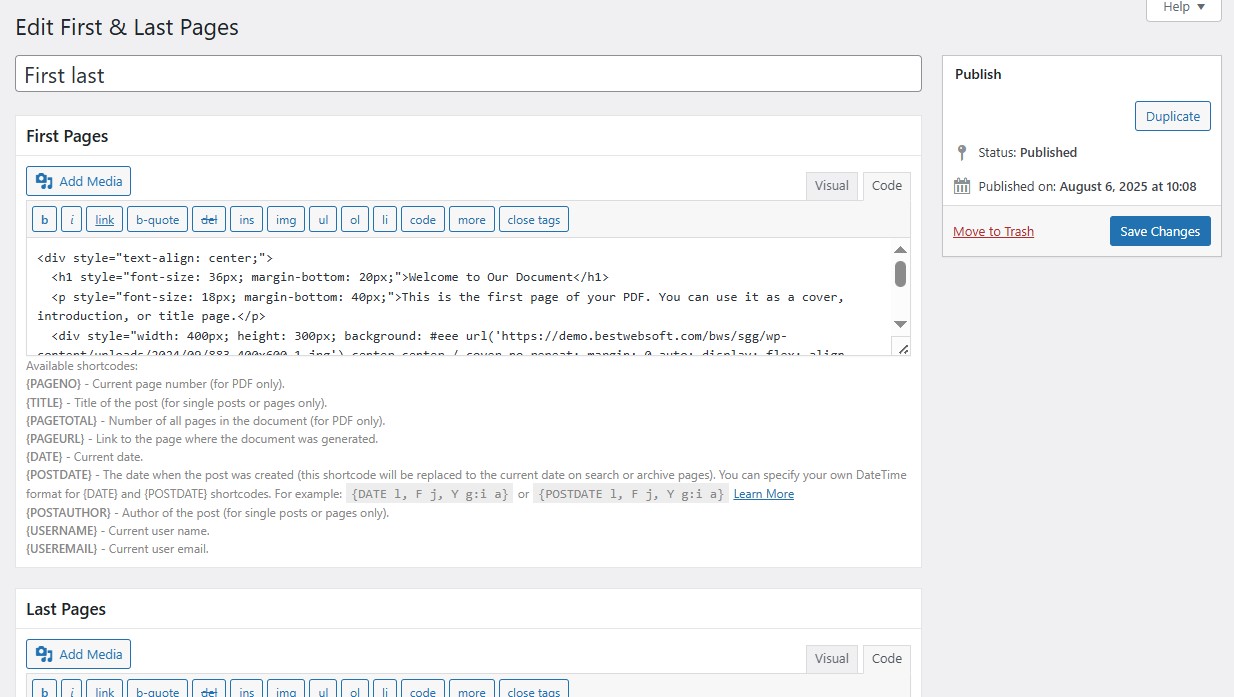Click close tags in Last Pages toolbar
Image resolution: width=1234 pixels, height=697 pixels.
534,688
